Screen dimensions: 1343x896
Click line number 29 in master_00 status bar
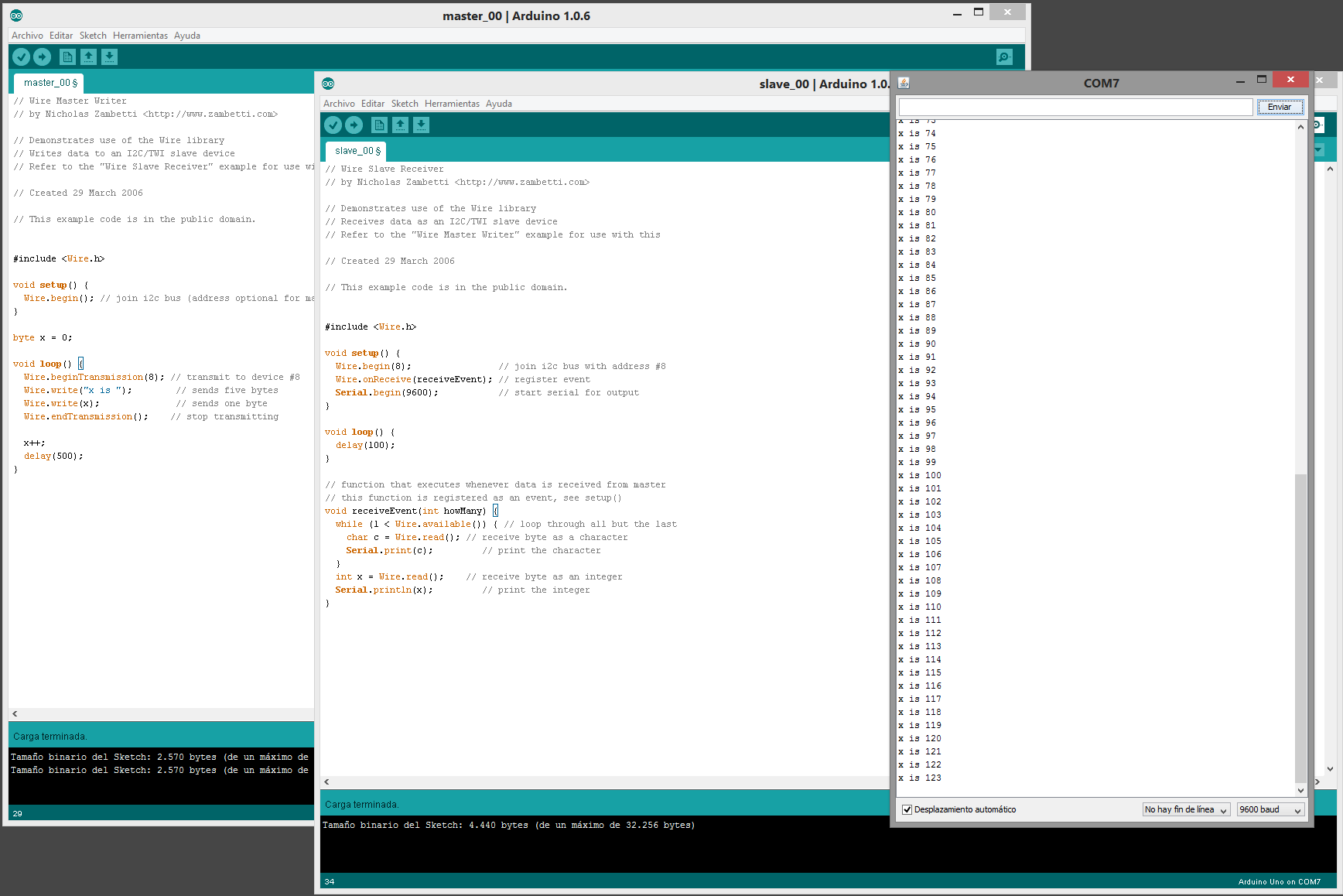point(18,813)
